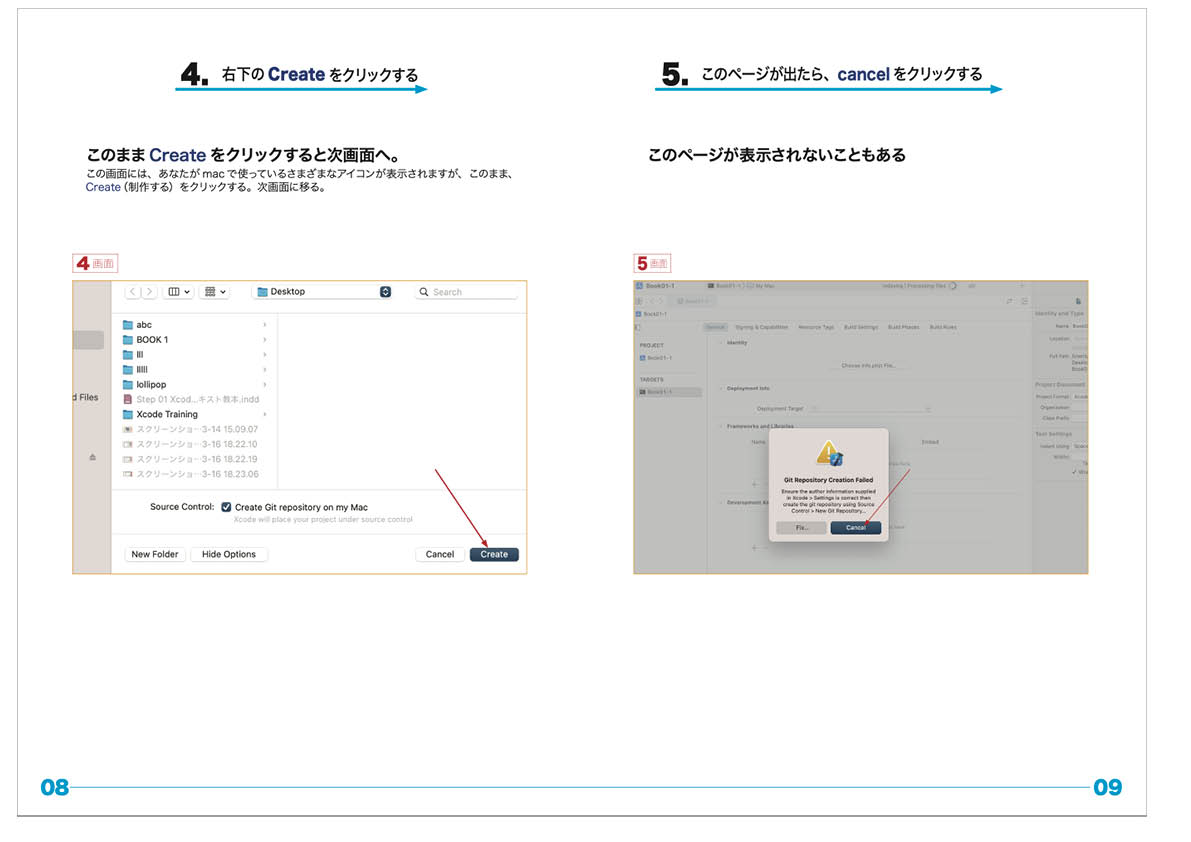Click the New Folder button

click(155, 554)
